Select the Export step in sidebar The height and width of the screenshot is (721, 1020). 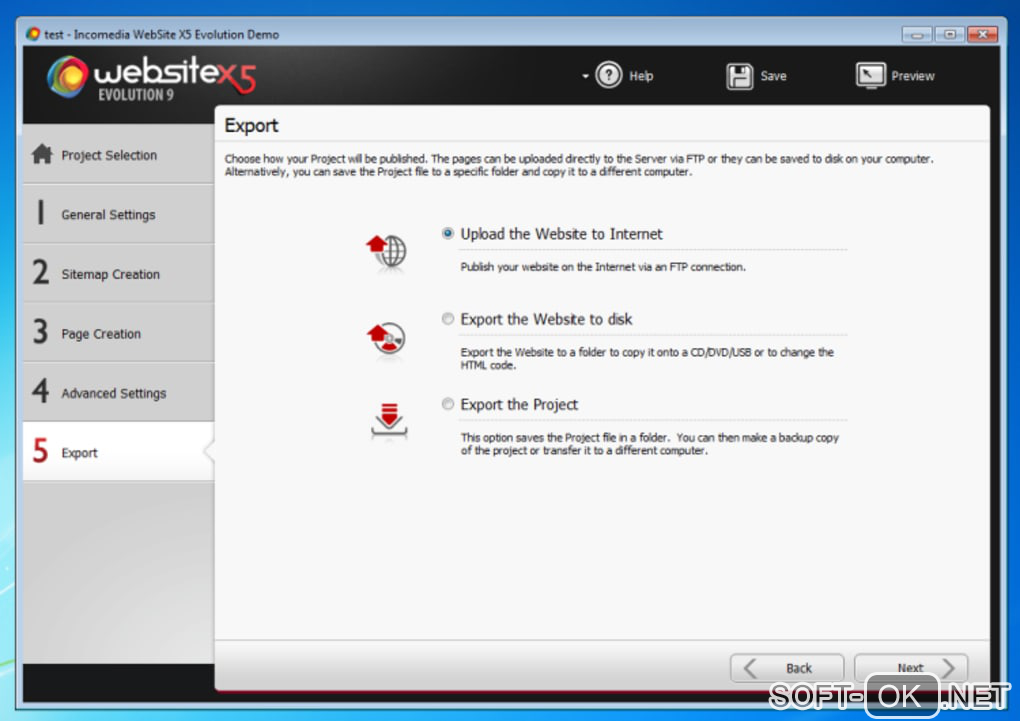pos(118,452)
